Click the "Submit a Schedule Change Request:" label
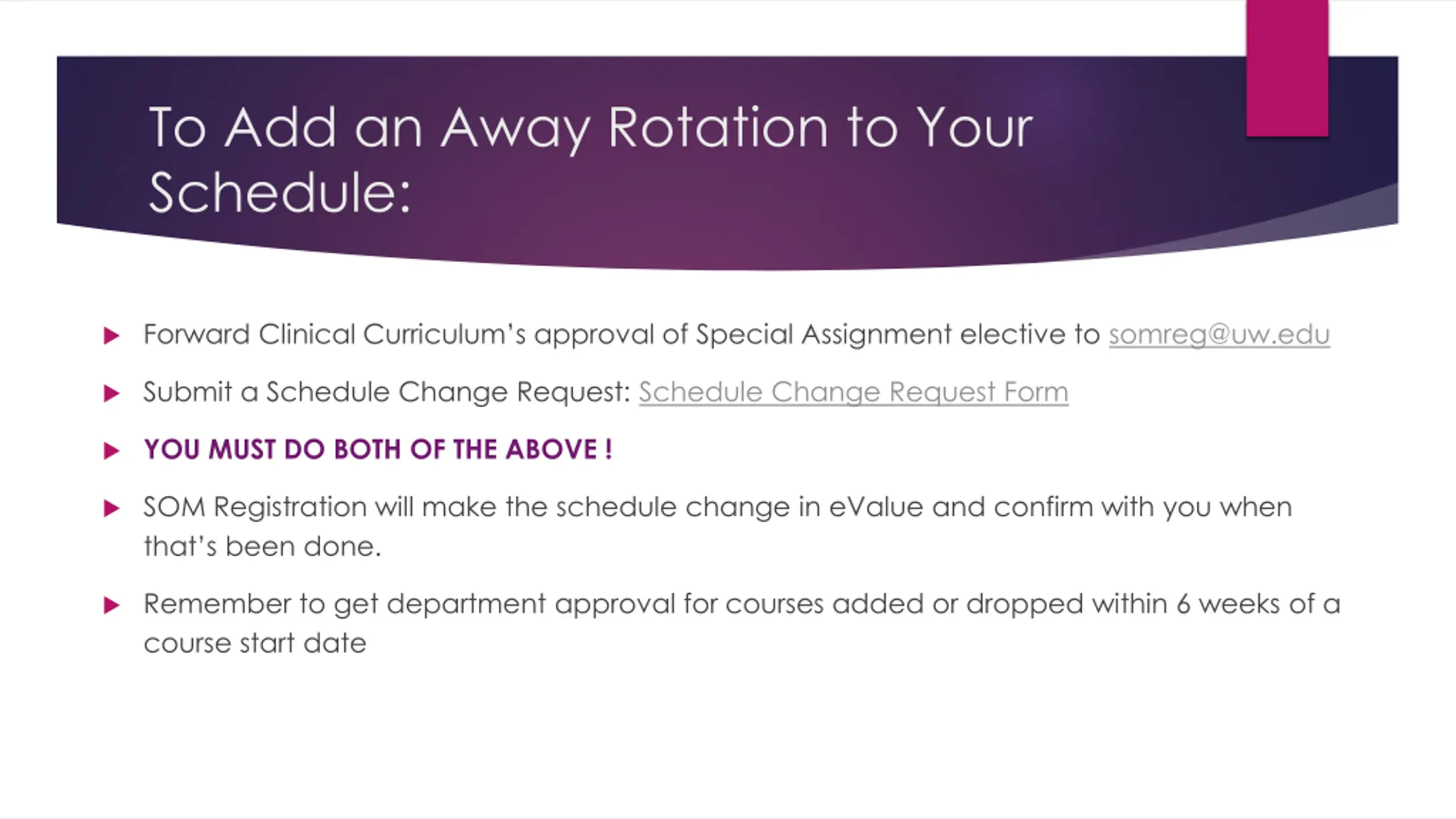The image size is (1456, 819). point(387,392)
